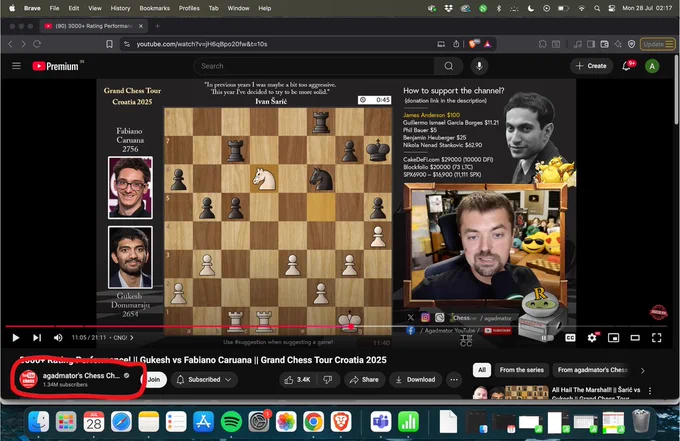Viewport: 680px width, 441px height.
Task: Open options for All Hail The Marshall video
Action: pos(650,391)
